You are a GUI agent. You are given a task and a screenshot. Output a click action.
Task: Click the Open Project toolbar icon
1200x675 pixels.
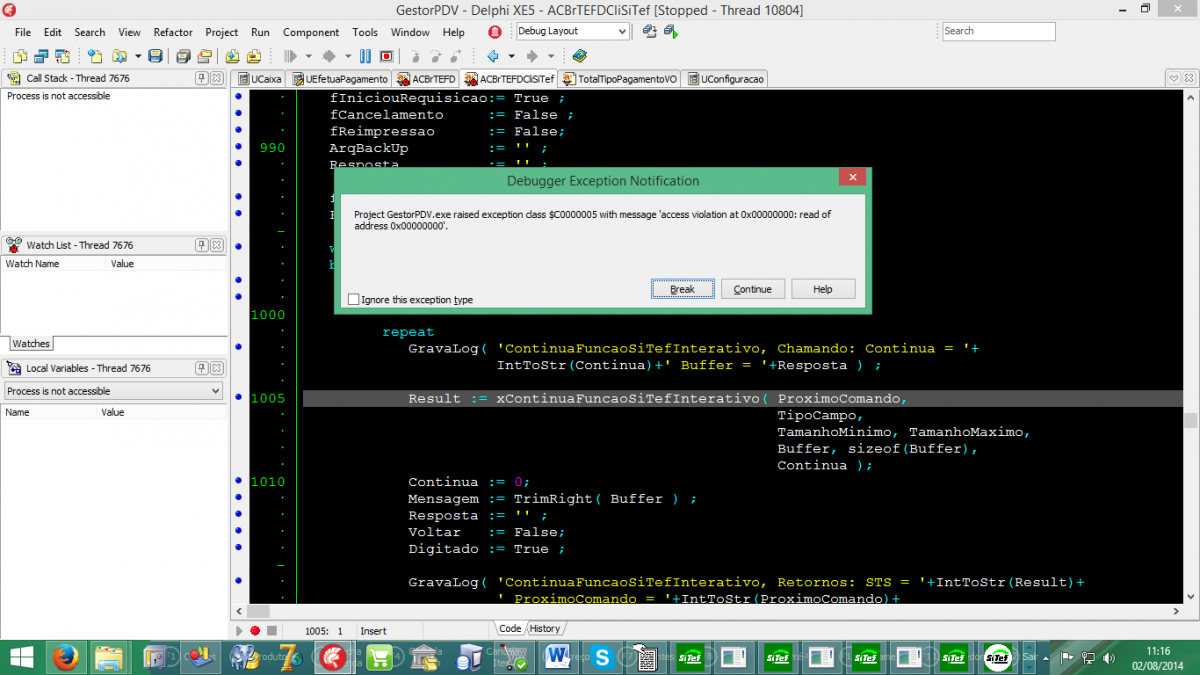204,56
